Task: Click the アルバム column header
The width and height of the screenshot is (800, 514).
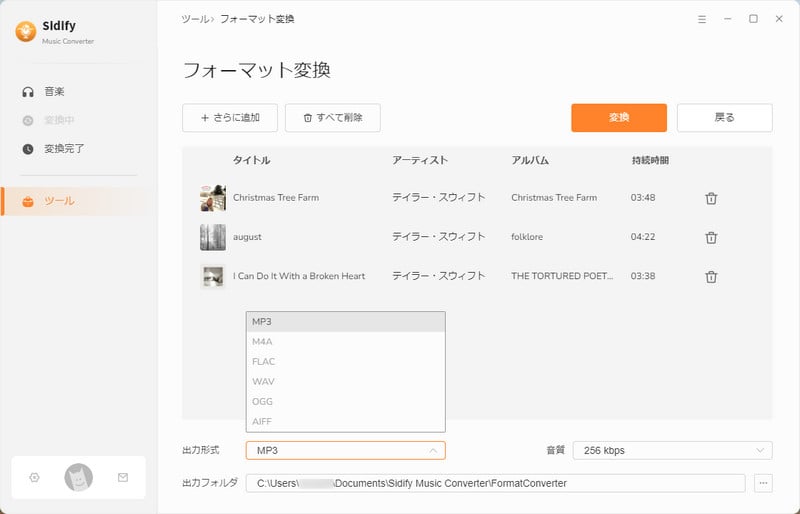Action: click(530, 160)
